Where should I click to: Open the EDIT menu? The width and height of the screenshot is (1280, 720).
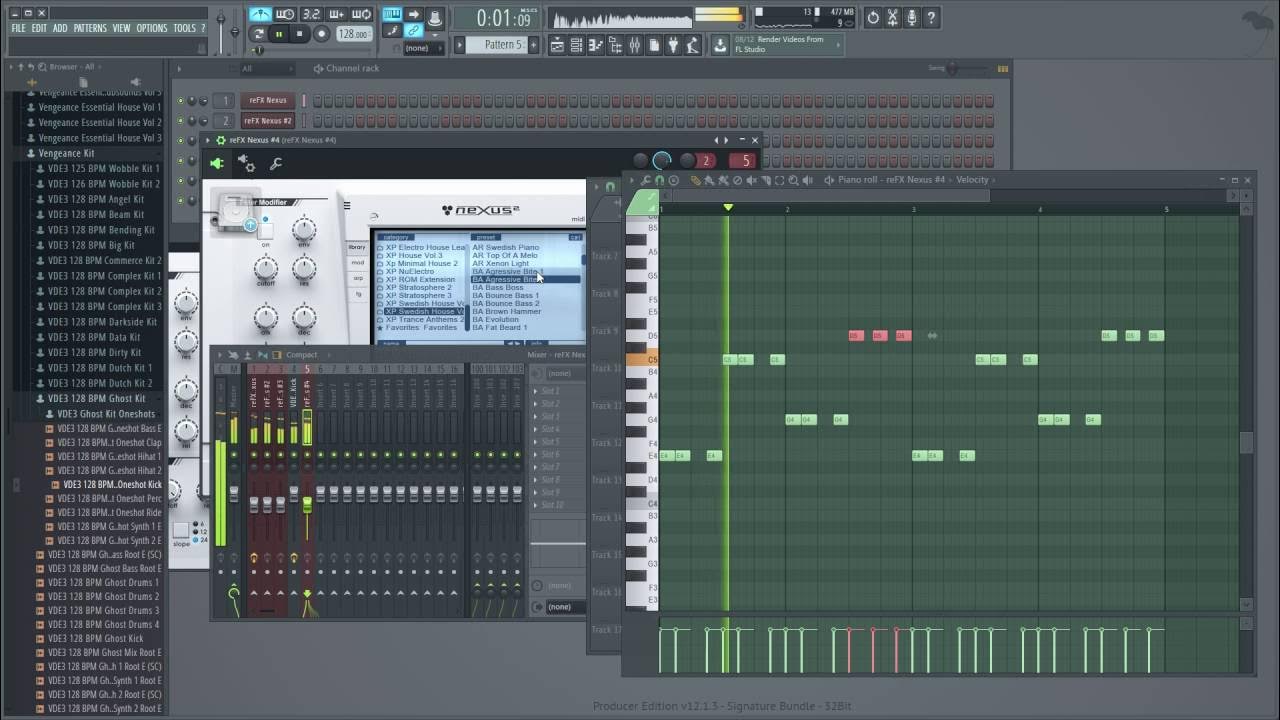[39, 28]
